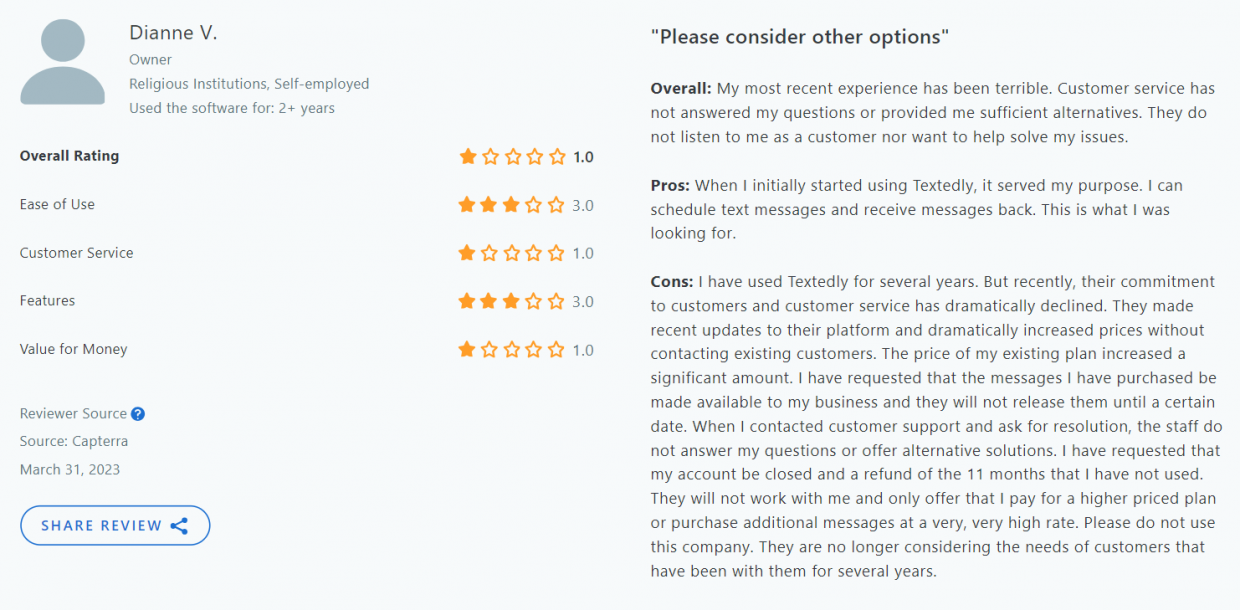Click the Overall Rating label

pyautogui.click(x=69, y=156)
